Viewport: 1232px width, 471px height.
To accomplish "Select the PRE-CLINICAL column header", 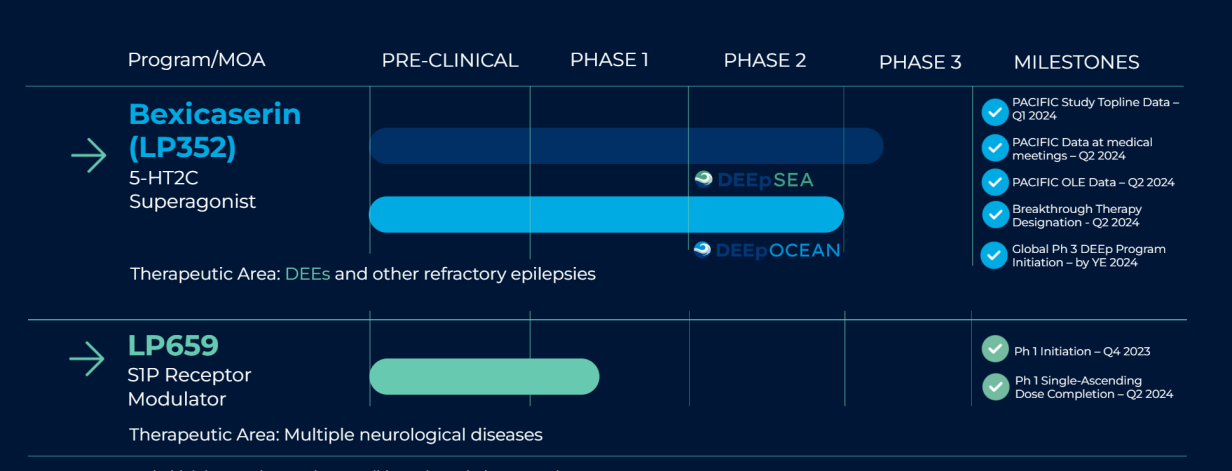I will click(450, 61).
